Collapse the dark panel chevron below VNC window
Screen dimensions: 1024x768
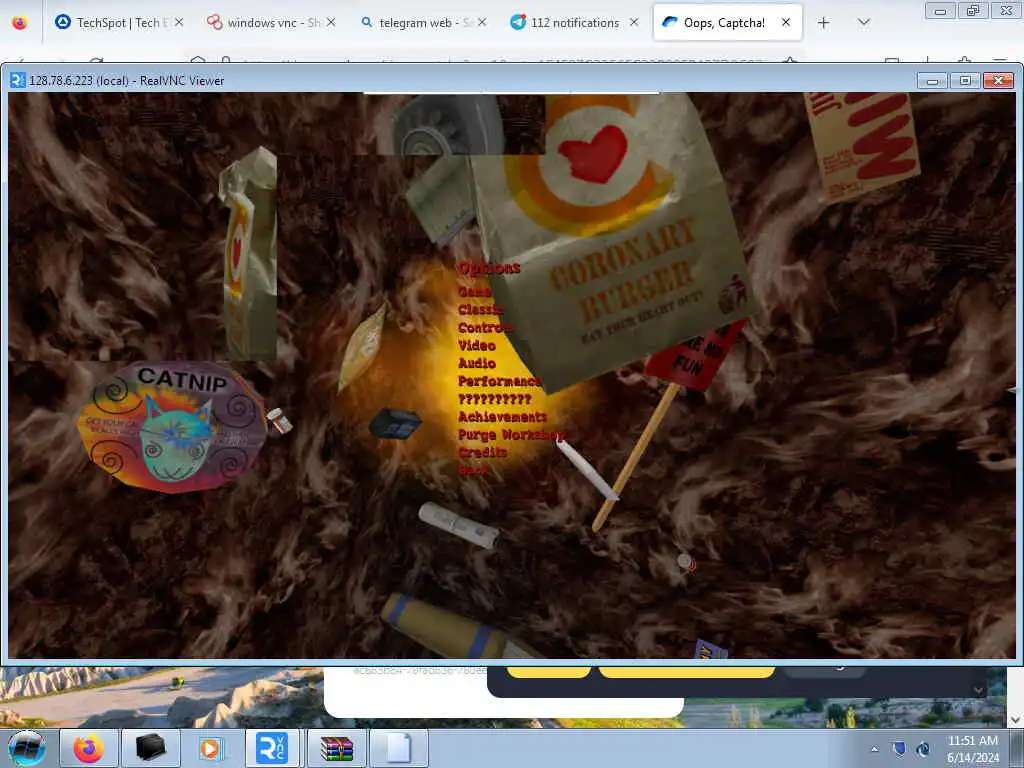(978, 690)
